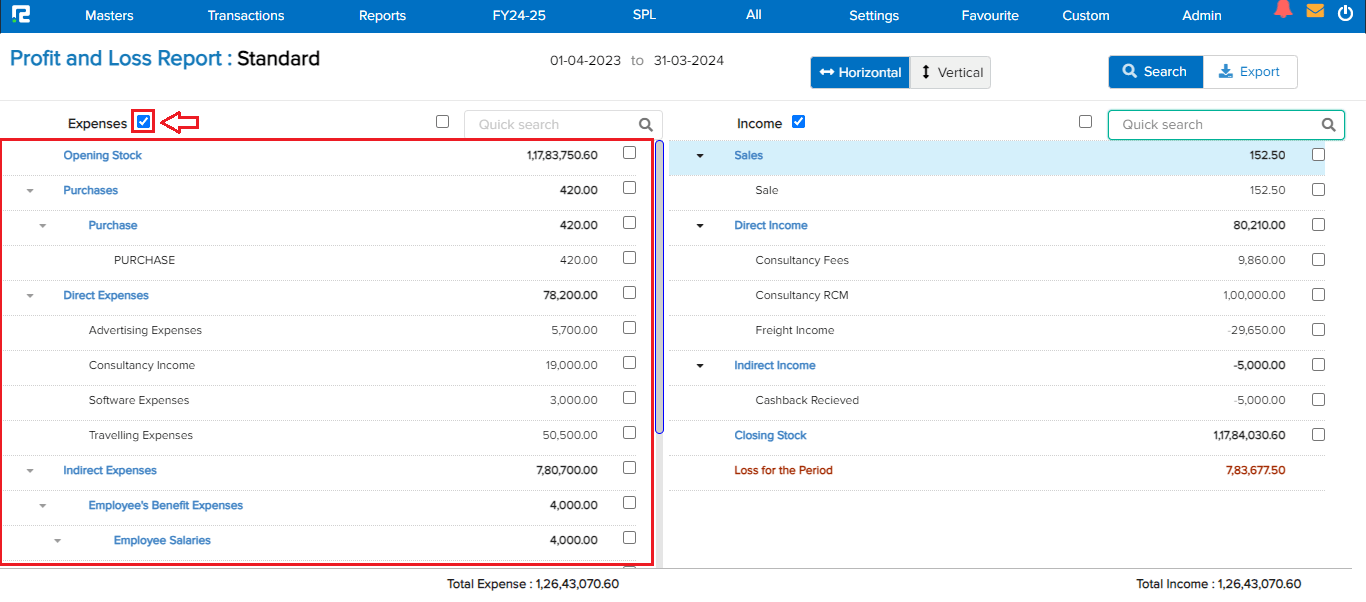The width and height of the screenshot is (1366, 602).
Task: Switch to Vertical layout view
Action: coord(951,72)
